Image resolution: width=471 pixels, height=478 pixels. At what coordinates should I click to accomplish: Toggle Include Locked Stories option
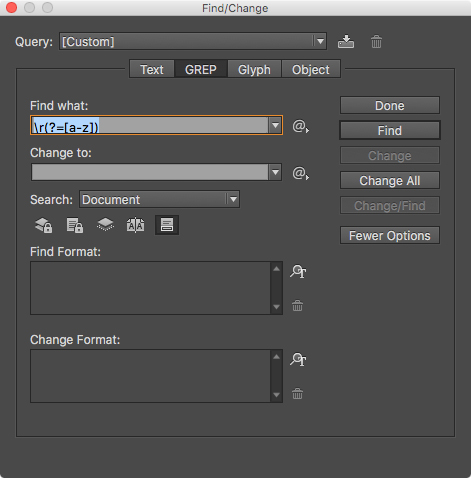[x=74, y=225]
